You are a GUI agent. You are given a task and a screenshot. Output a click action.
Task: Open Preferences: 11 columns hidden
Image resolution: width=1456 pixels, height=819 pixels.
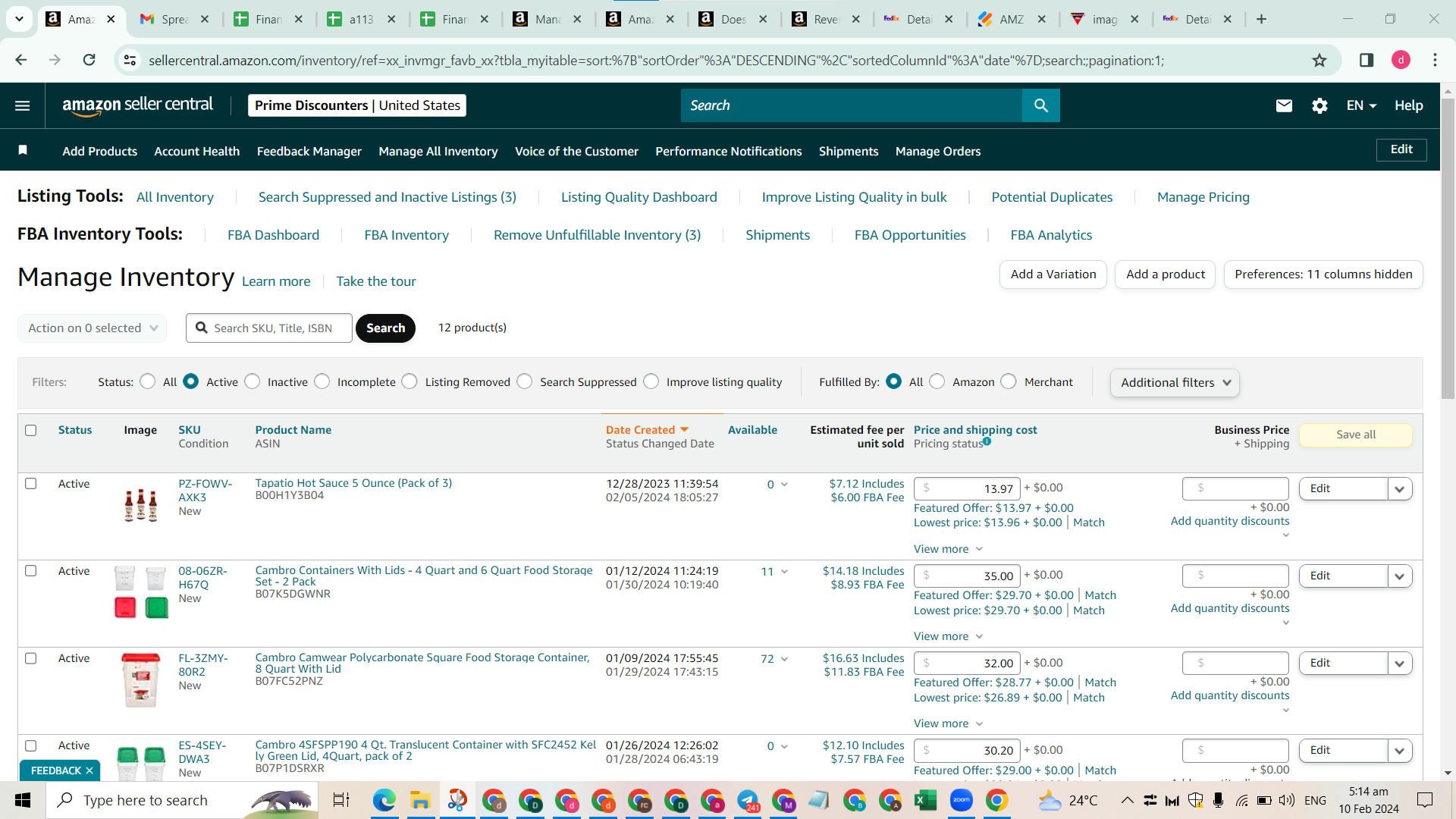click(x=1323, y=275)
